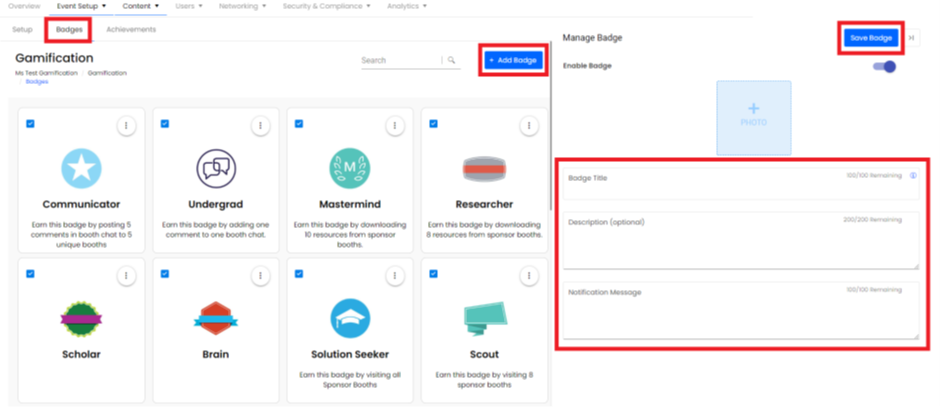Open the Undergrad badge options menu
940x407 pixels.
[260, 125]
